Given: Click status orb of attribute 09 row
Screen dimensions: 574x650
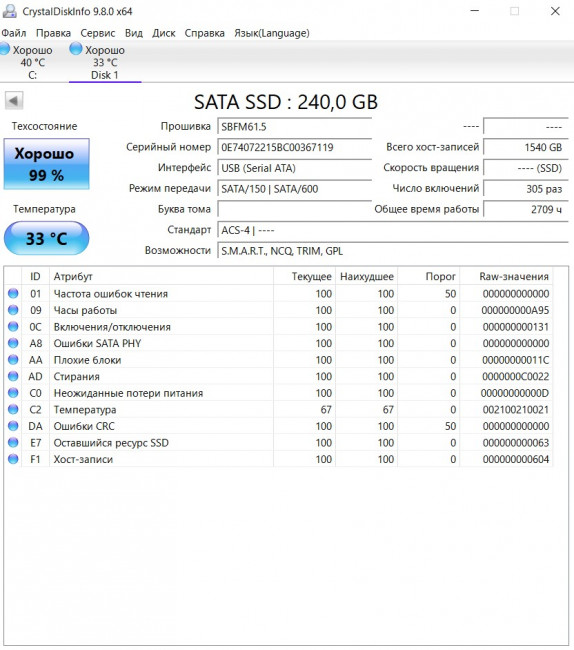Looking at the screenshot, I should click(13, 310).
